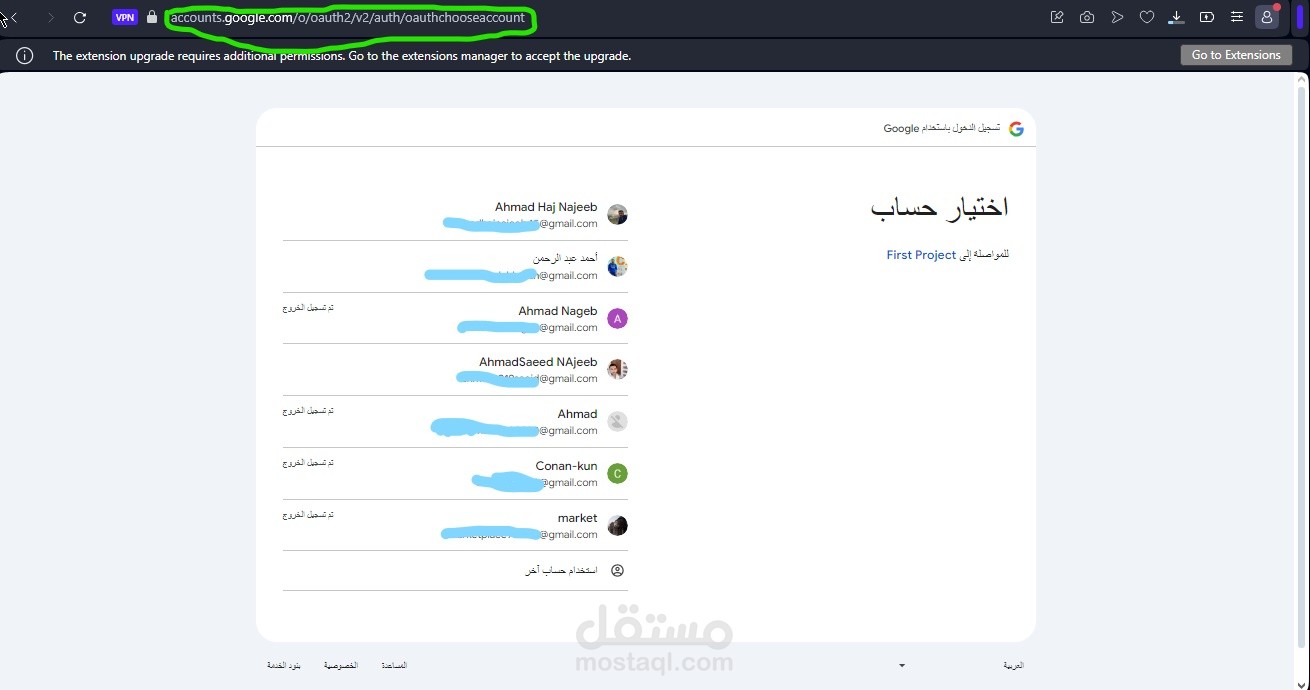
Task: Open downloads with the download arrow icon
Action: click(1177, 17)
